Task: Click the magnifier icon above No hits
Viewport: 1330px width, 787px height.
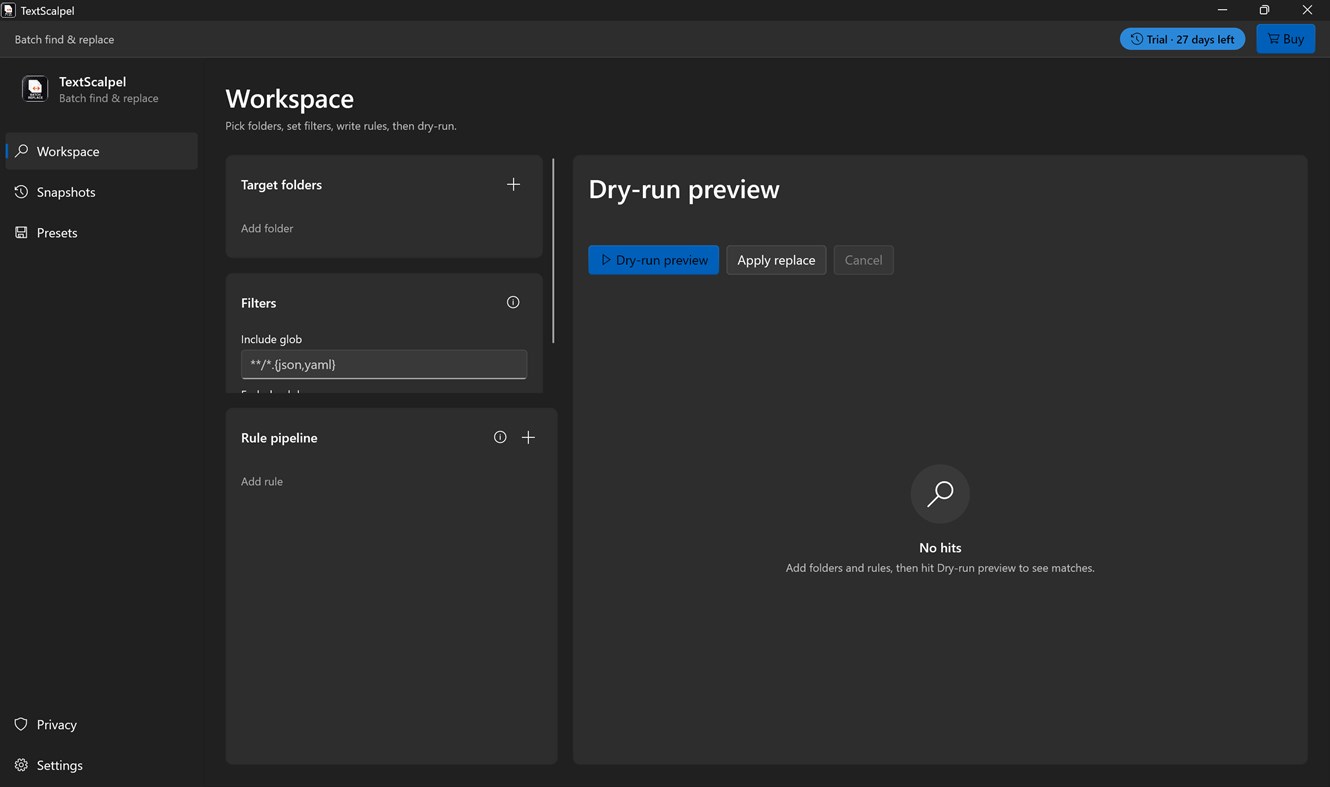Action: pyautogui.click(x=940, y=493)
